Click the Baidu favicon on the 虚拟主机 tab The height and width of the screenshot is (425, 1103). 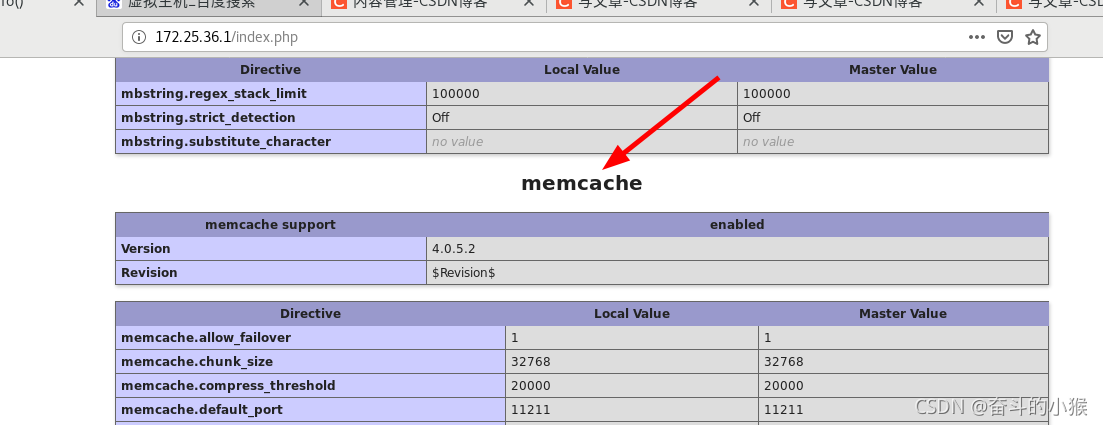click(x=114, y=4)
